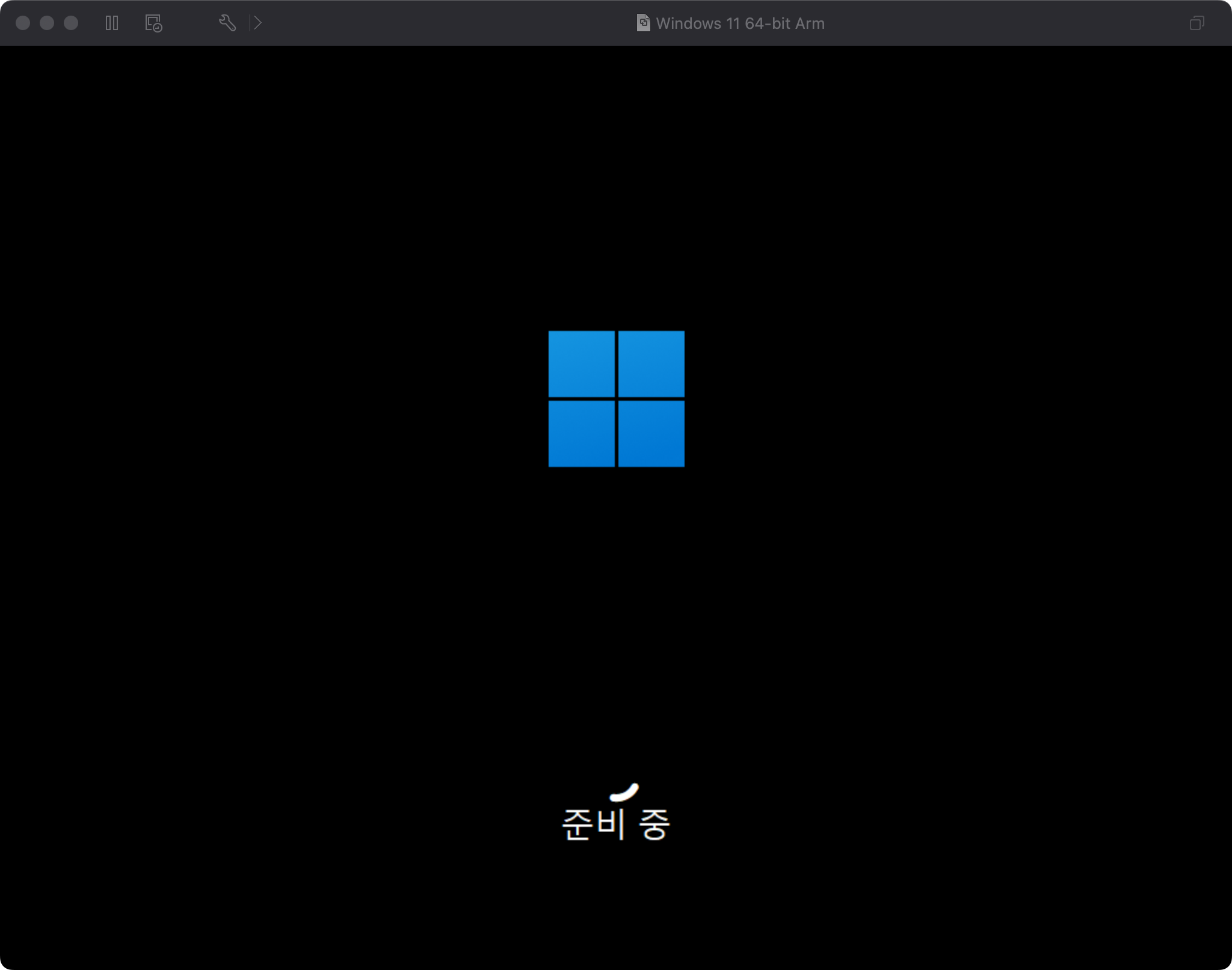The width and height of the screenshot is (1232, 970).
Task: Zoom the window with third traffic-light button
Action: point(71,23)
